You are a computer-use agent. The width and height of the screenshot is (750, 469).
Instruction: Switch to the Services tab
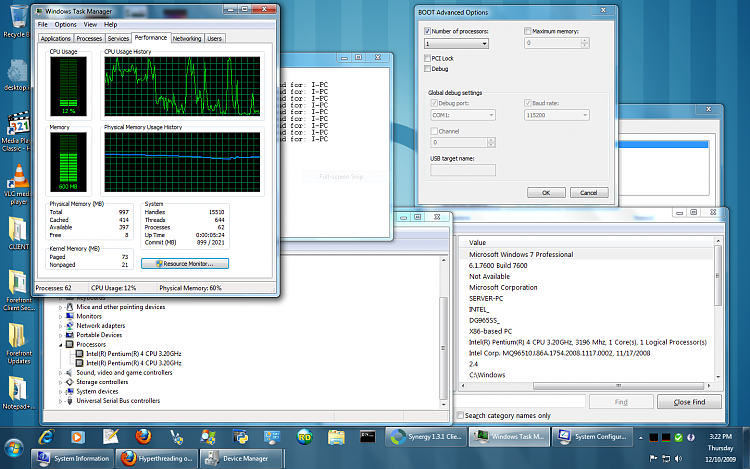click(118, 38)
